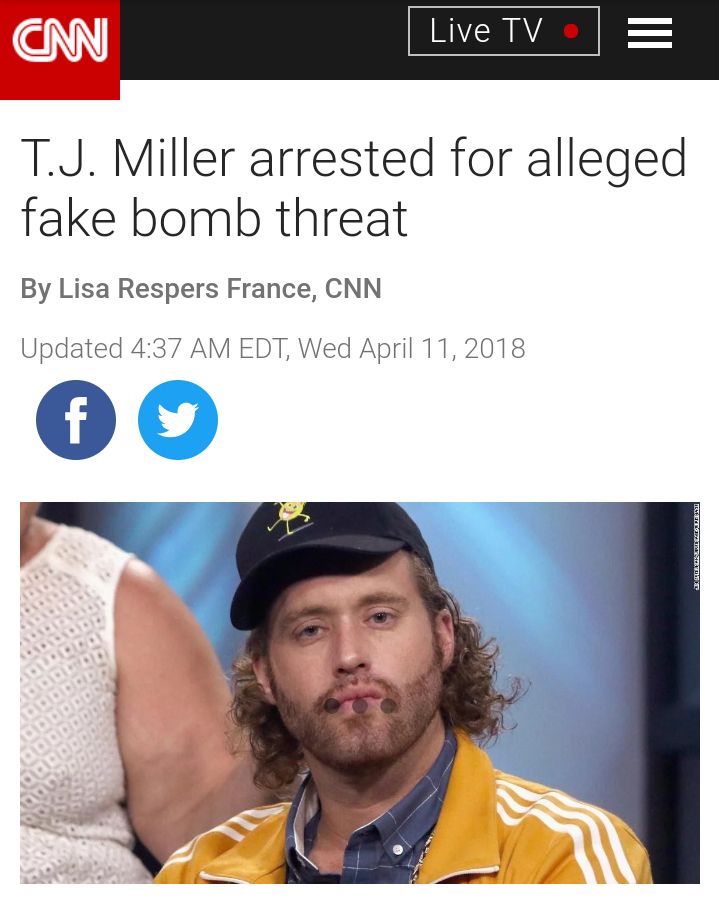Open the Live TV stream

[504, 31]
